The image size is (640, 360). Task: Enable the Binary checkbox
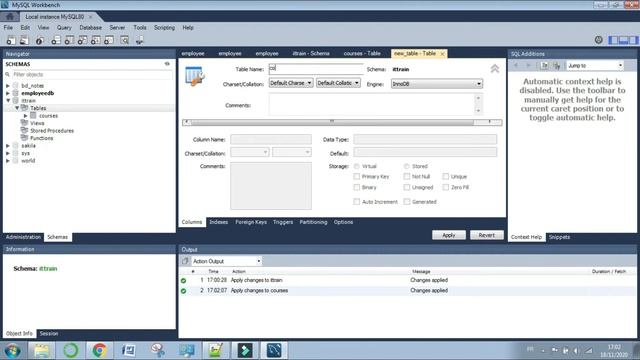pyautogui.click(x=357, y=187)
